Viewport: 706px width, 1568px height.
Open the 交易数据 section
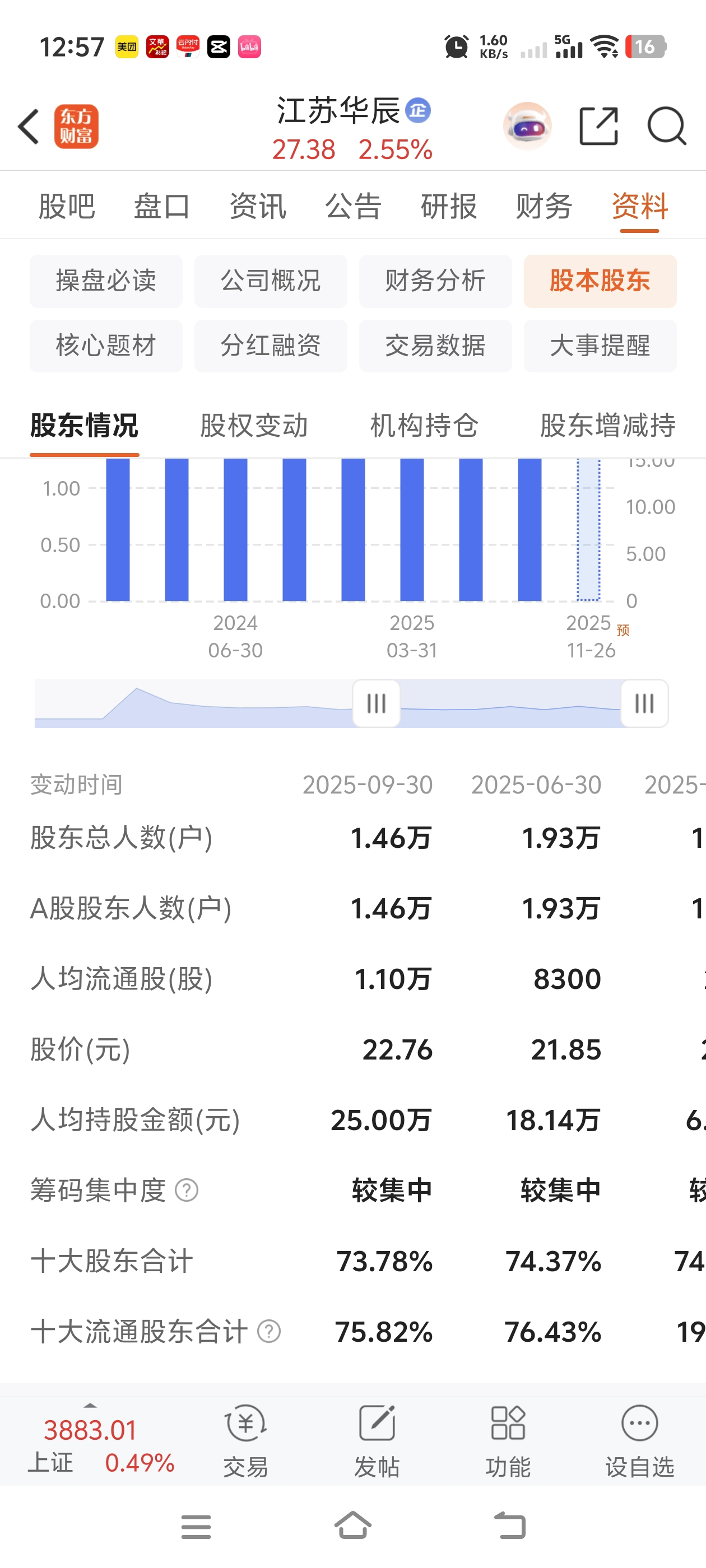435,346
